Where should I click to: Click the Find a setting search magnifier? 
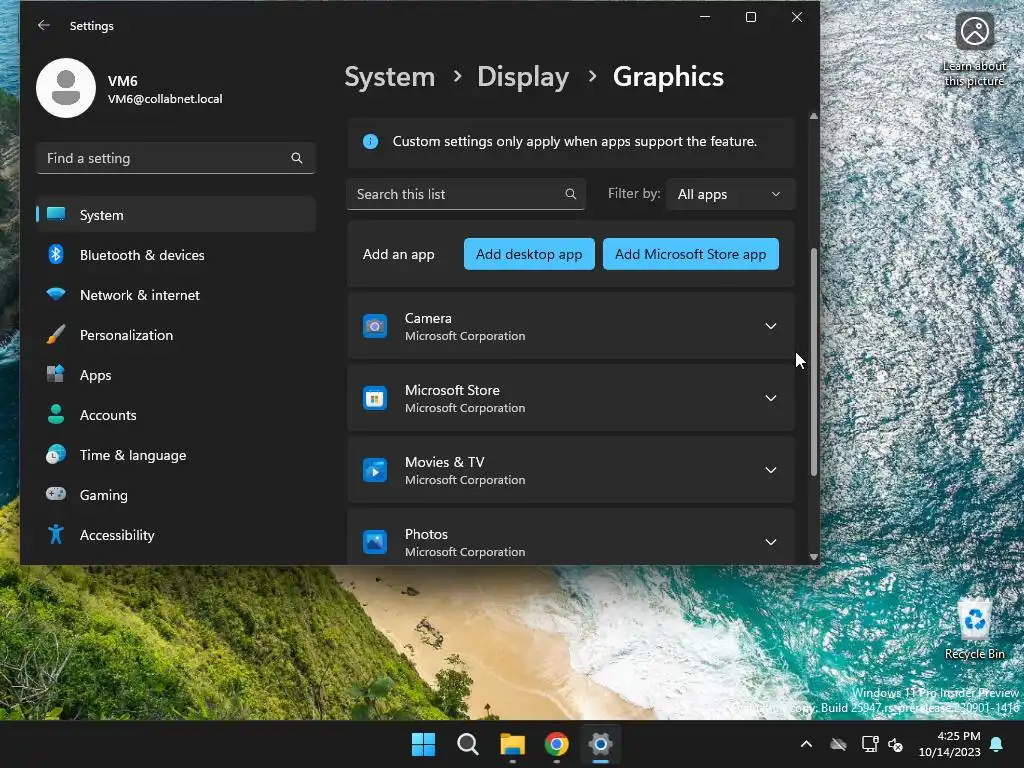pos(296,158)
